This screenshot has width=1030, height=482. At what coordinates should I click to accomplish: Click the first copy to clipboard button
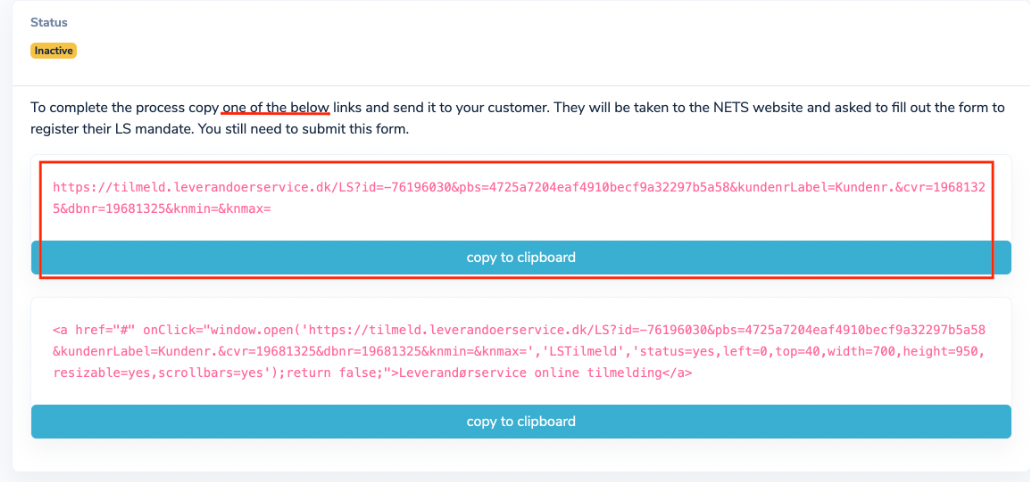pos(521,257)
